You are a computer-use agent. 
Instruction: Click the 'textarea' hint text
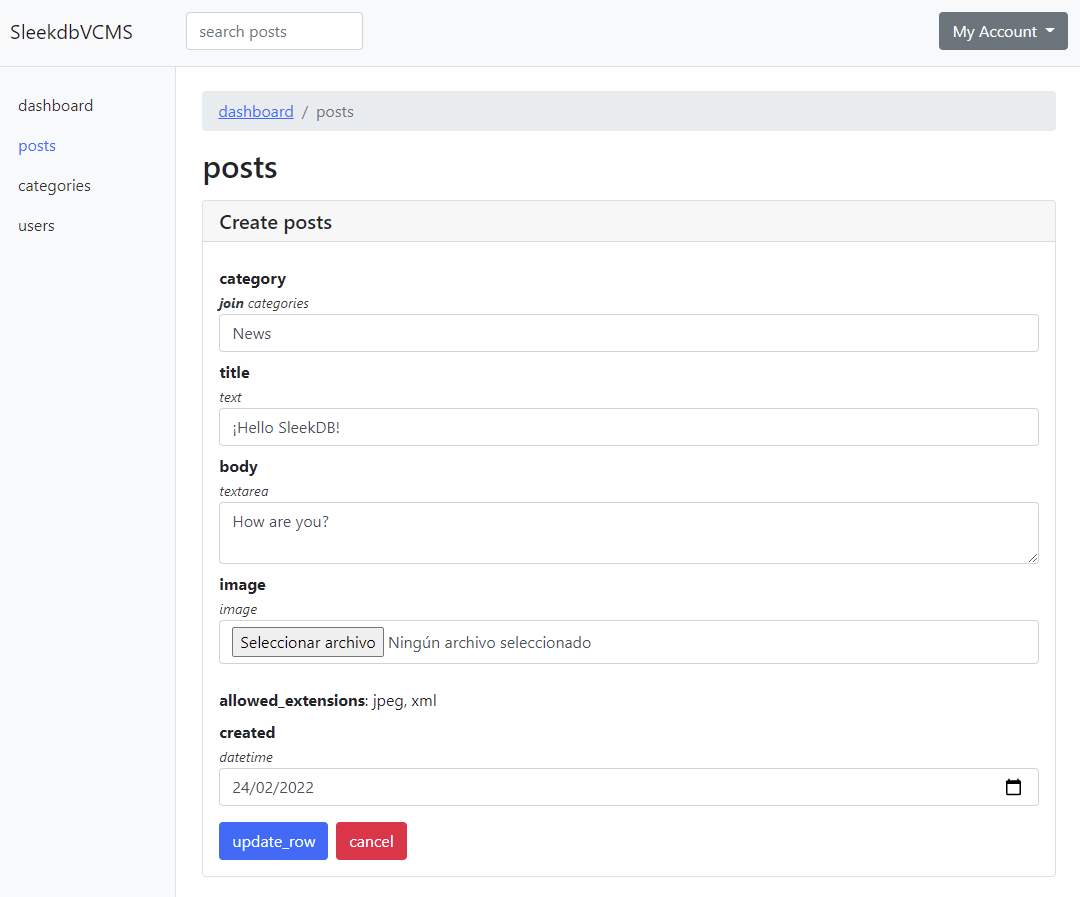pos(244,491)
